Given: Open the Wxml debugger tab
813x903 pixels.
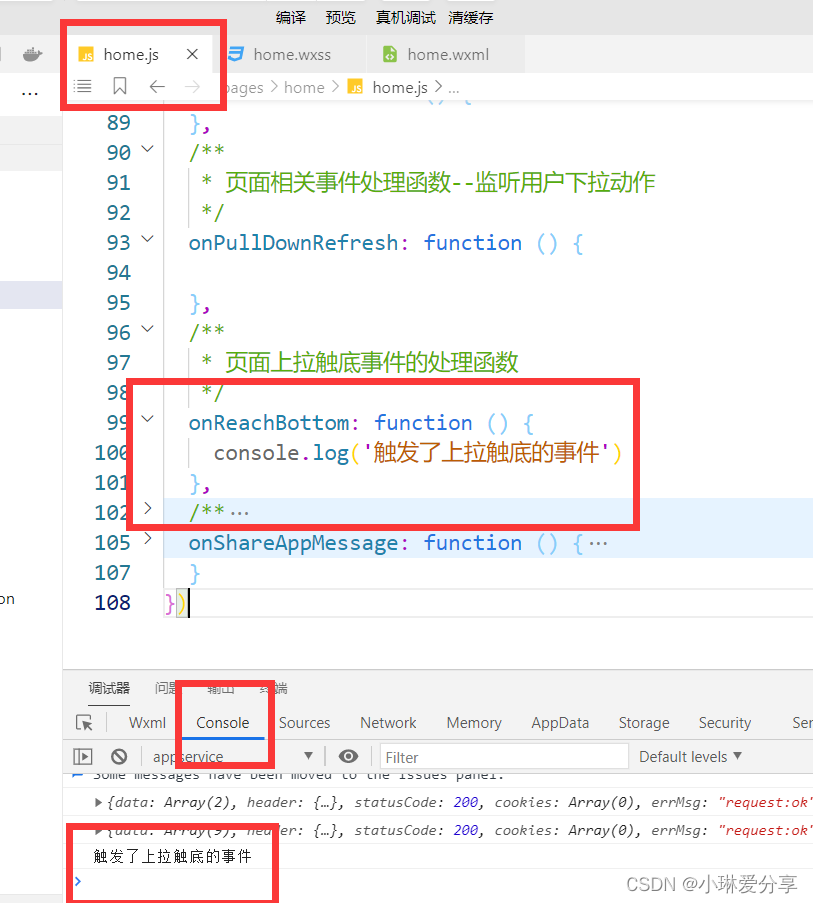Looking at the screenshot, I should coord(147,723).
